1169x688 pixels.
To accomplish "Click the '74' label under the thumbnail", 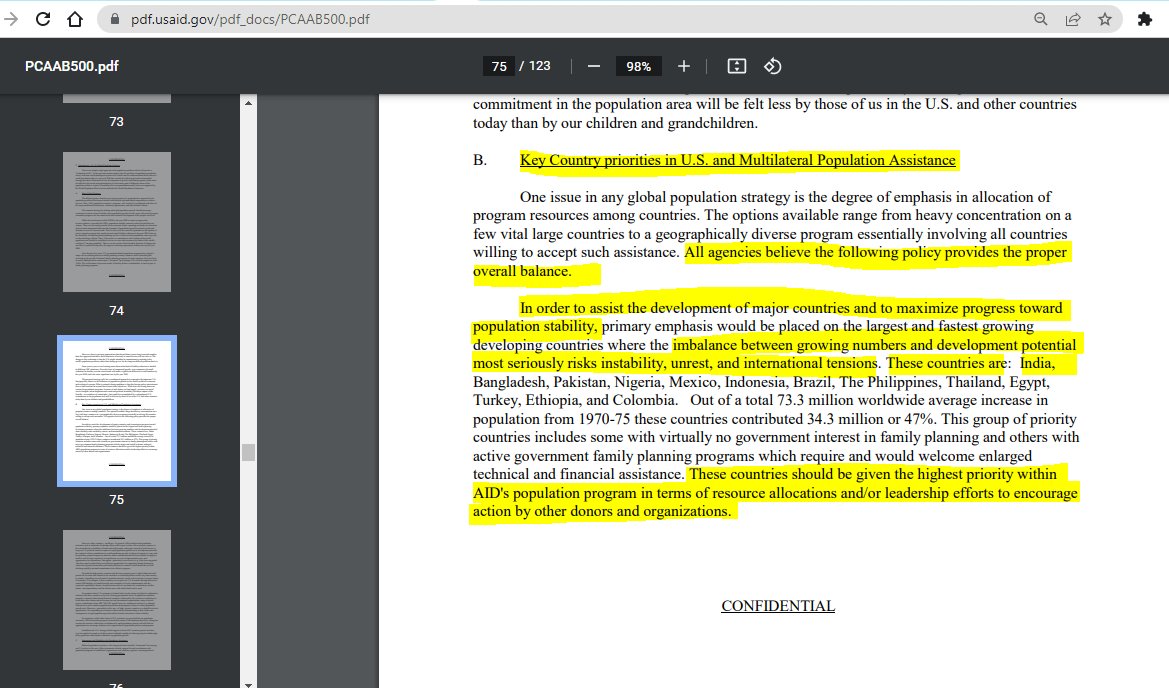I will pyautogui.click(x=116, y=310).
